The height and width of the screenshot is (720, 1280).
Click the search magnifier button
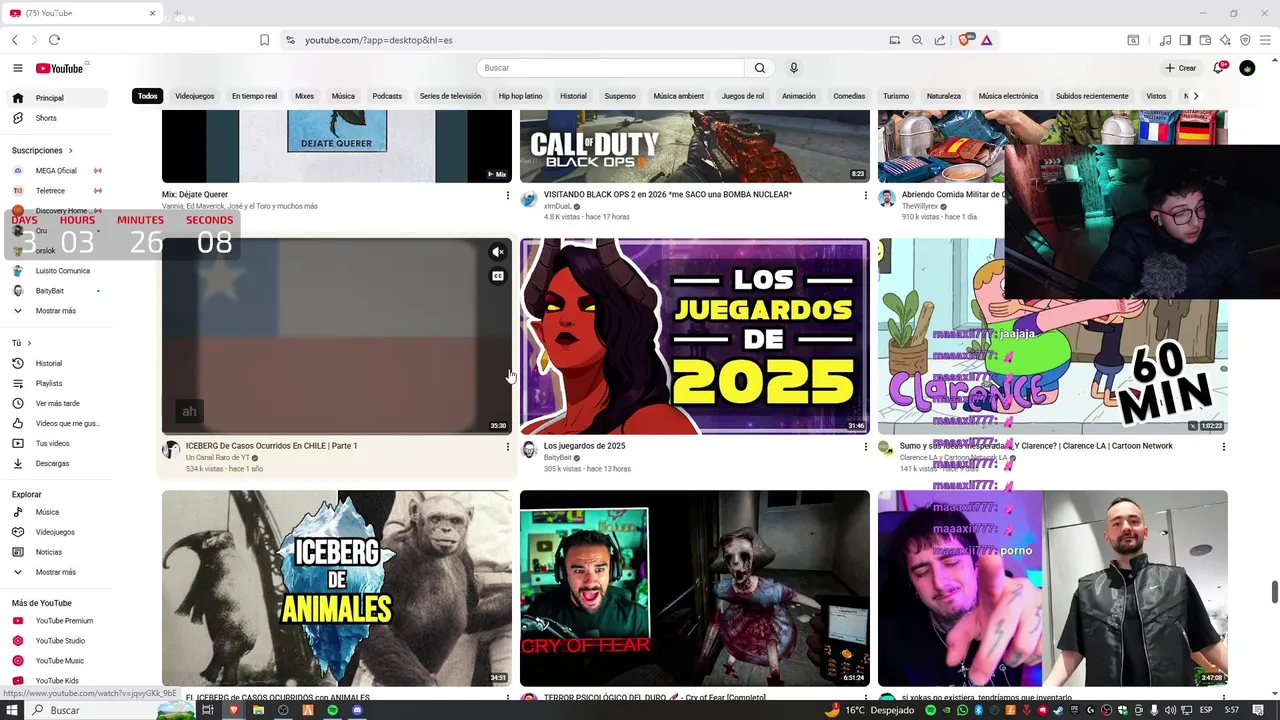(x=760, y=68)
